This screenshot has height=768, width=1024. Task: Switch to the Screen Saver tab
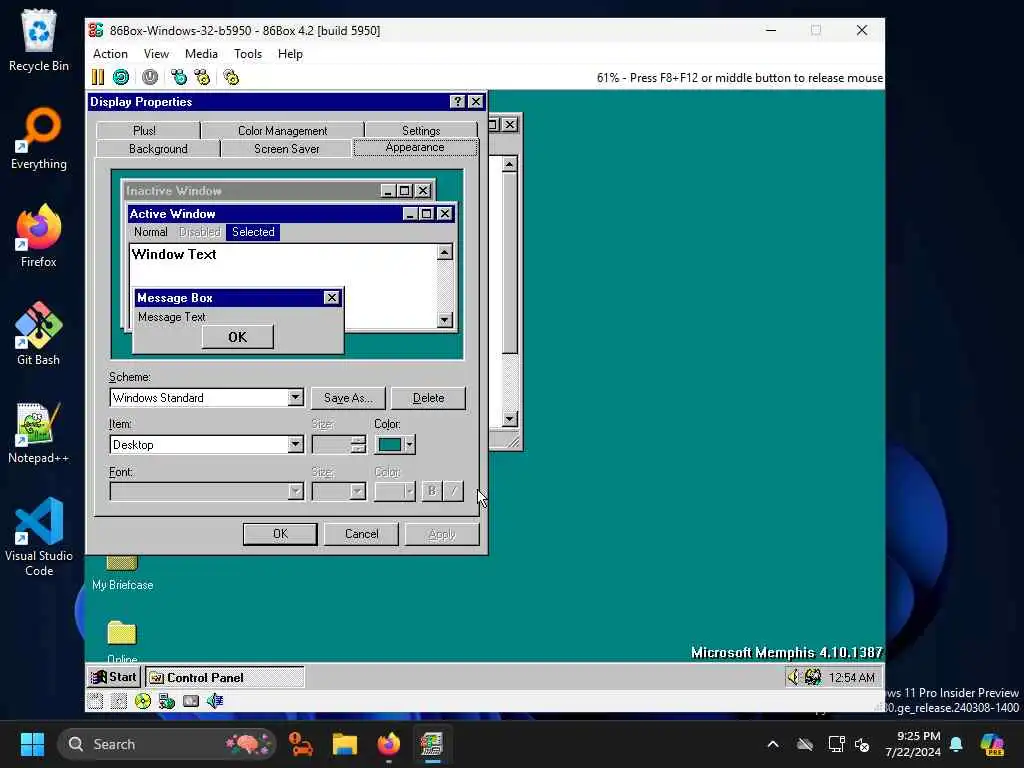coord(287,149)
